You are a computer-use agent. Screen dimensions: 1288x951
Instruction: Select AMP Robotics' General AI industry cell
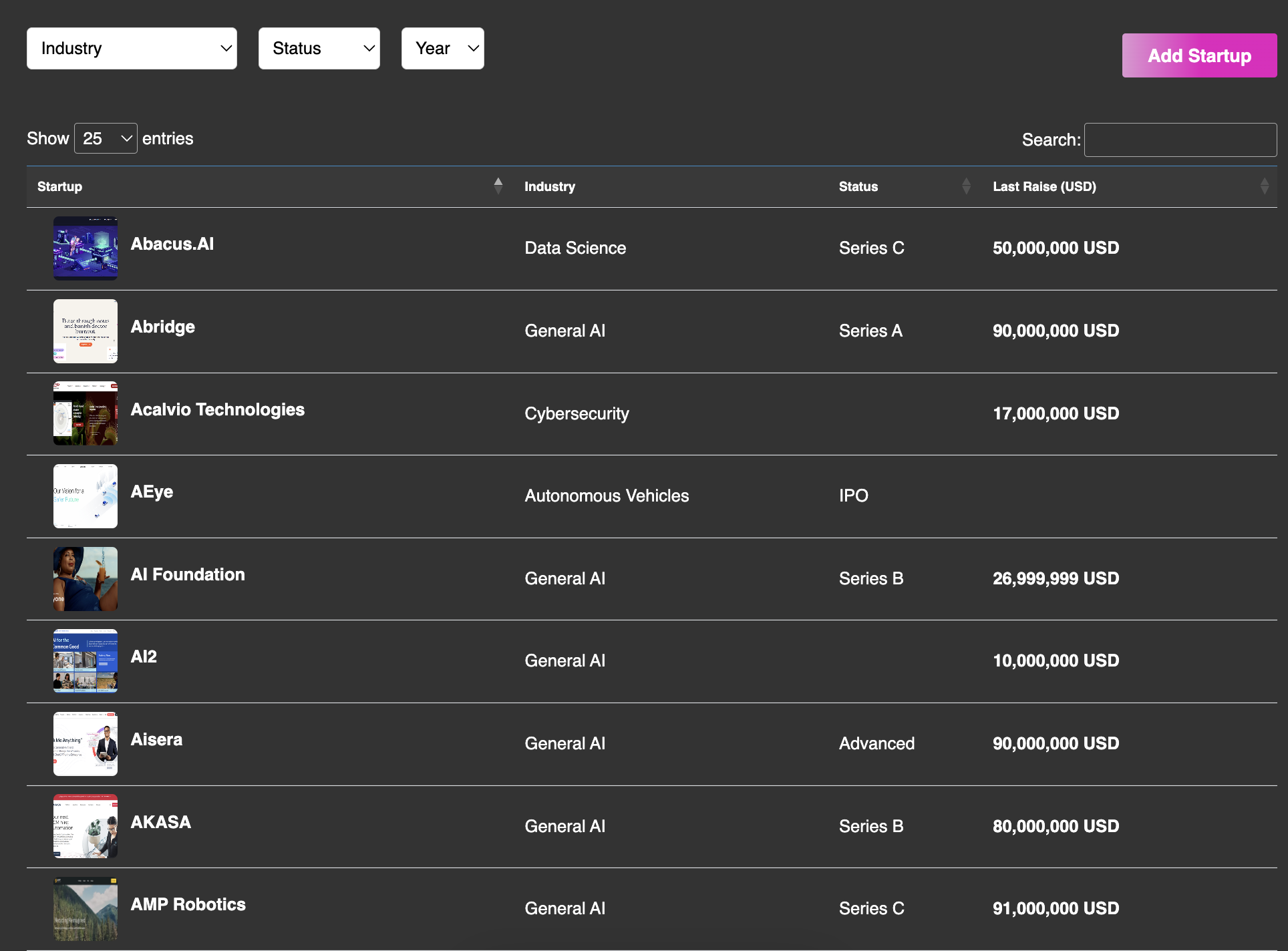tap(565, 908)
